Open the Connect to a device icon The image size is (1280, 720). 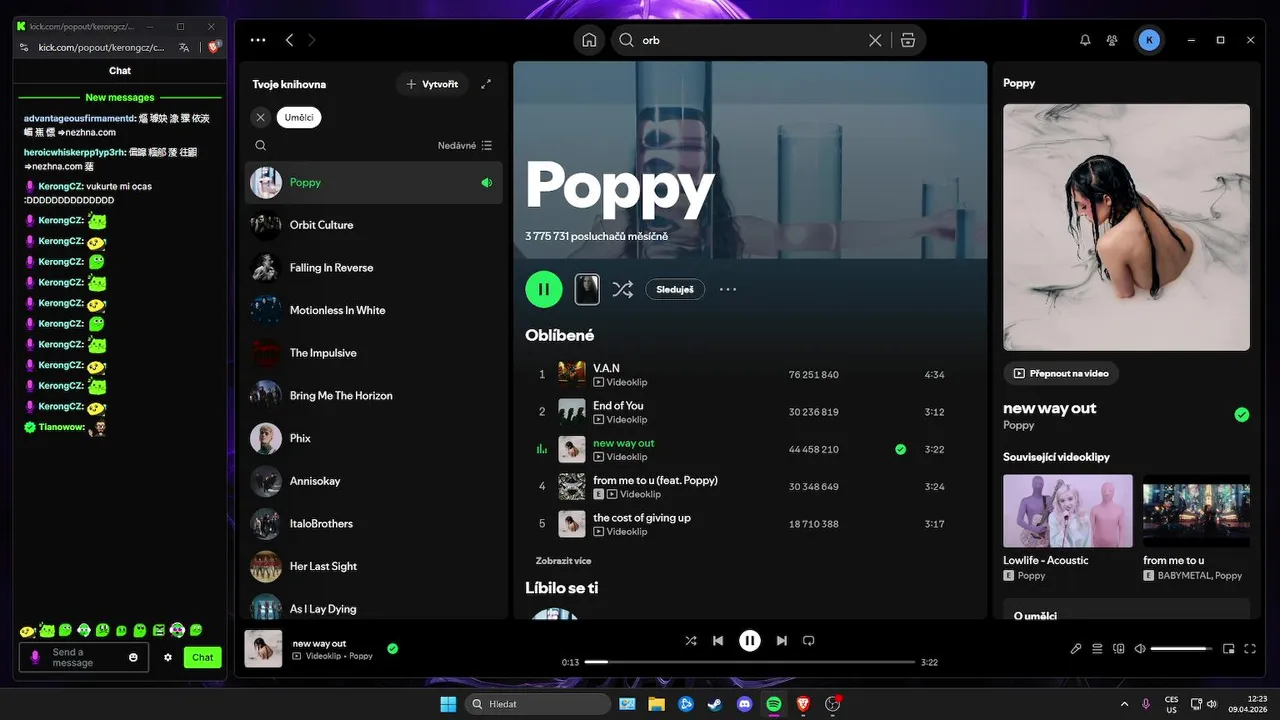[x=1119, y=648]
